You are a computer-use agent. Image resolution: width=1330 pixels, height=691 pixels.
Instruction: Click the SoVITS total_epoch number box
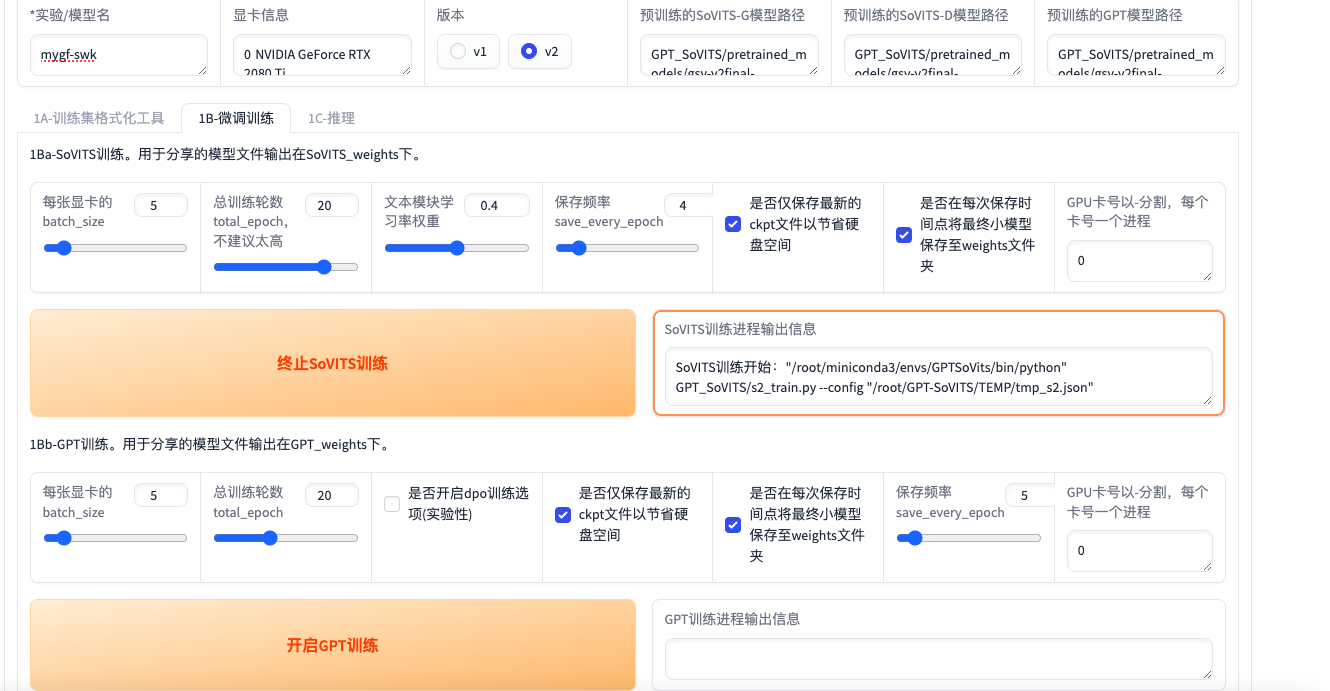(331, 206)
